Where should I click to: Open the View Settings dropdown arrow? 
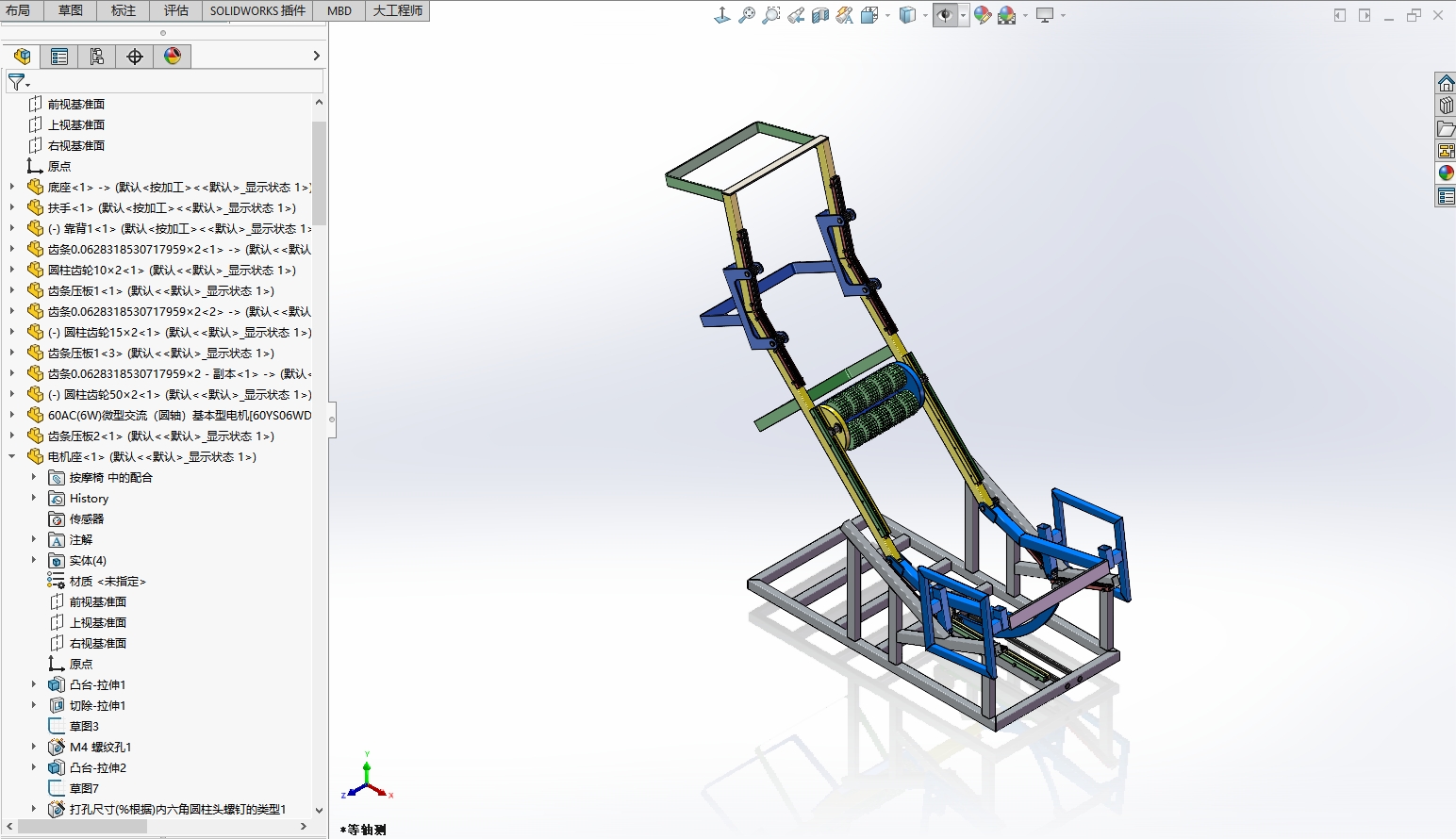point(1063,15)
